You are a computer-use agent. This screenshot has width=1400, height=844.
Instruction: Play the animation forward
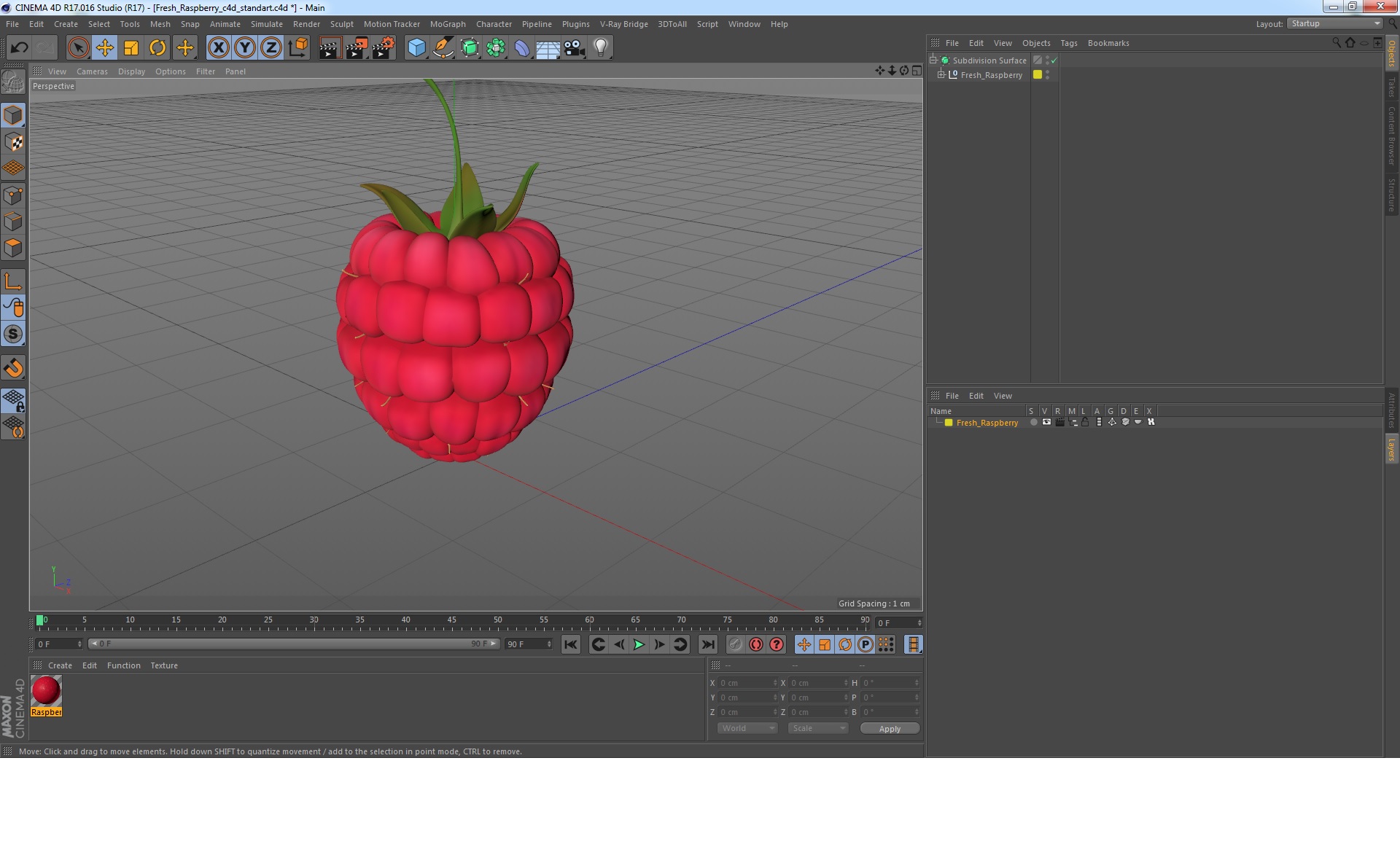pos(639,644)
